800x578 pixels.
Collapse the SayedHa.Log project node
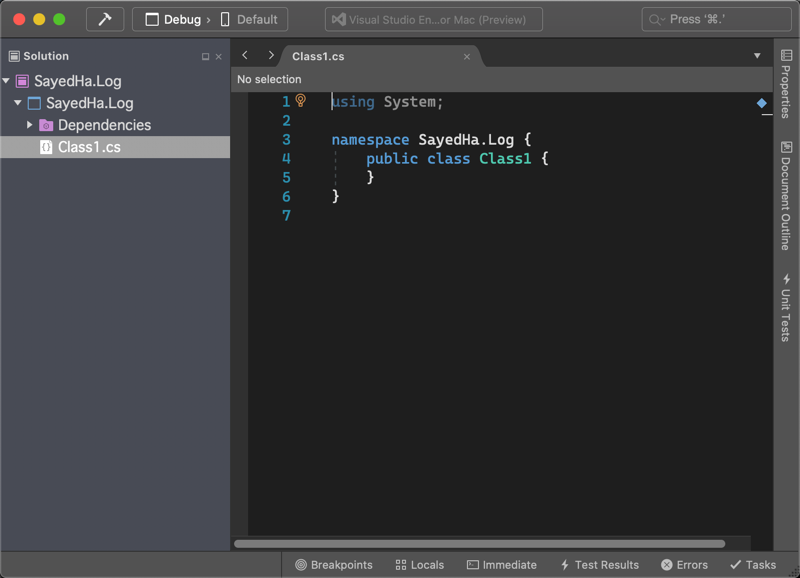(18, 103)
